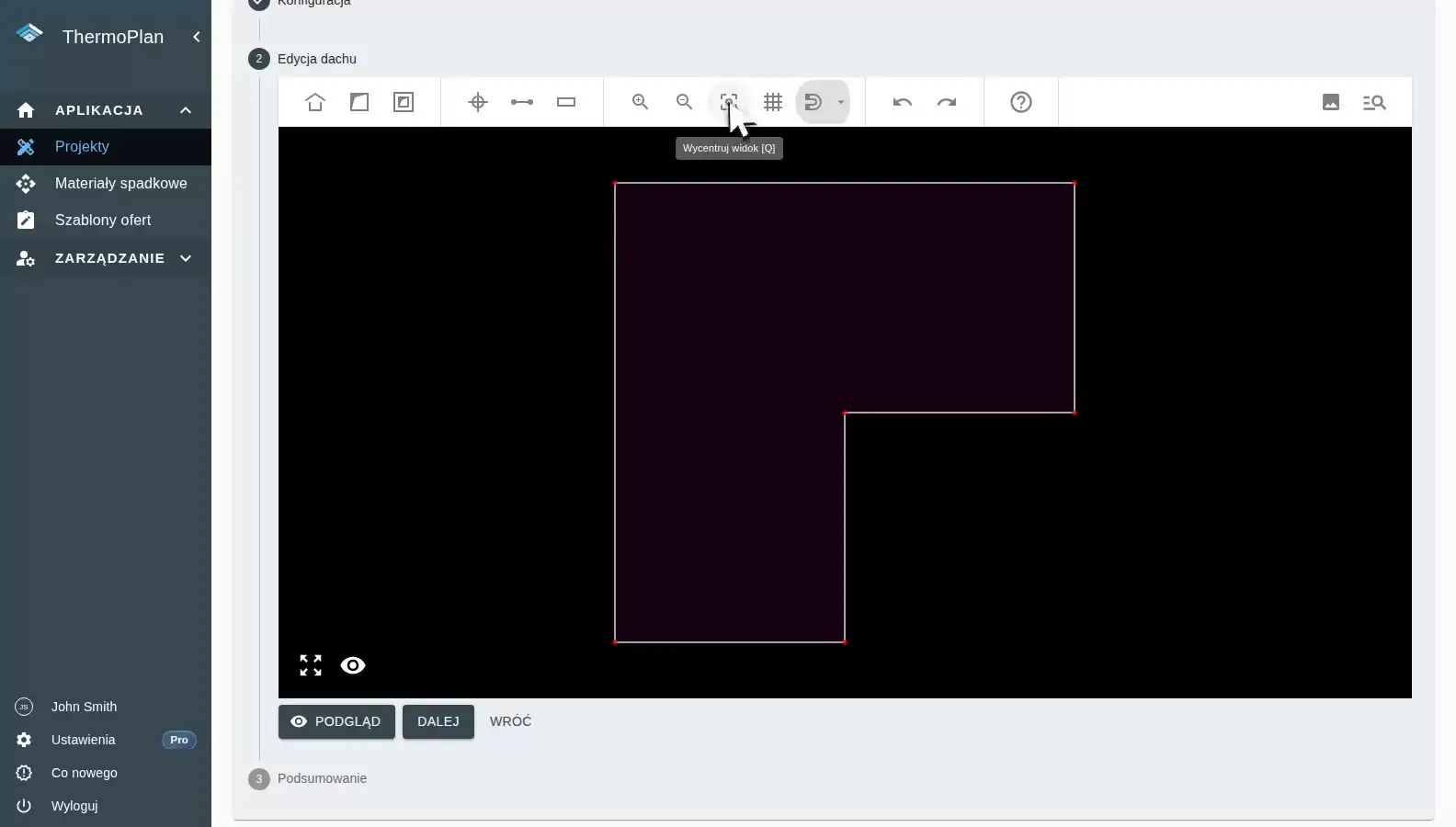
Task: Zoom in on the roof canvas
Action: point(641,102)
